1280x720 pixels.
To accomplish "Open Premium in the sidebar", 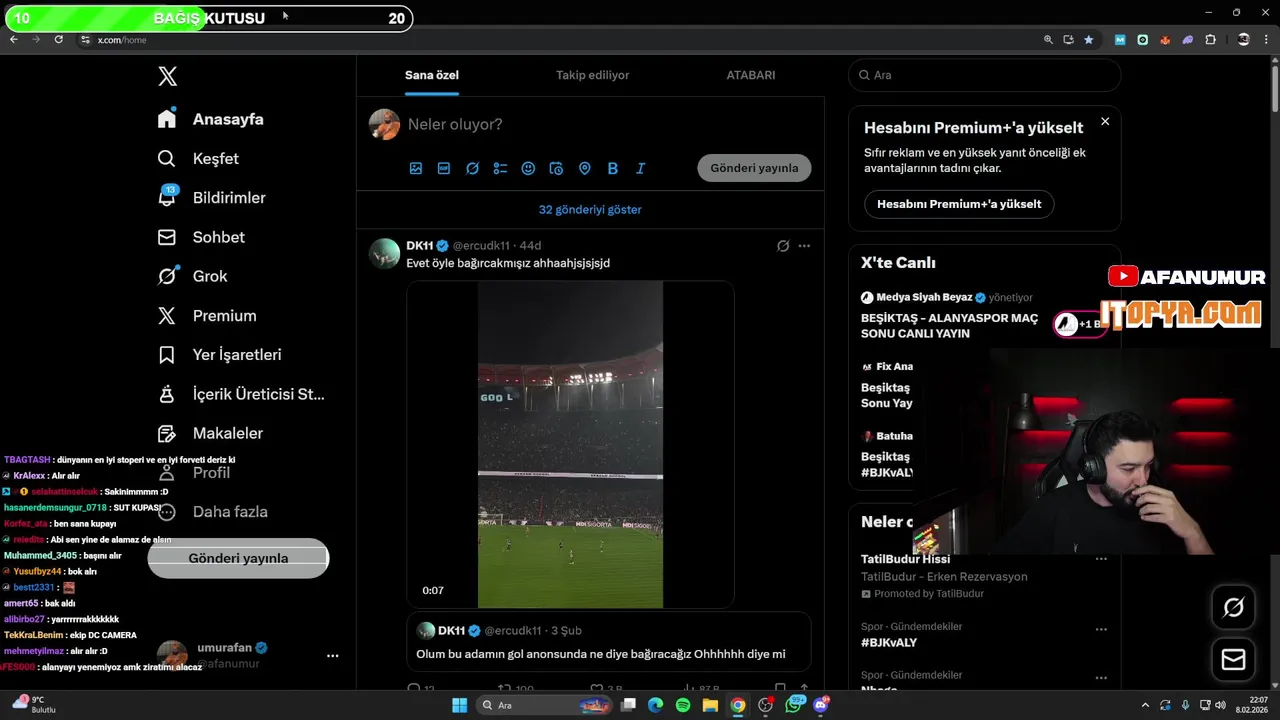I will coord(207,315).
